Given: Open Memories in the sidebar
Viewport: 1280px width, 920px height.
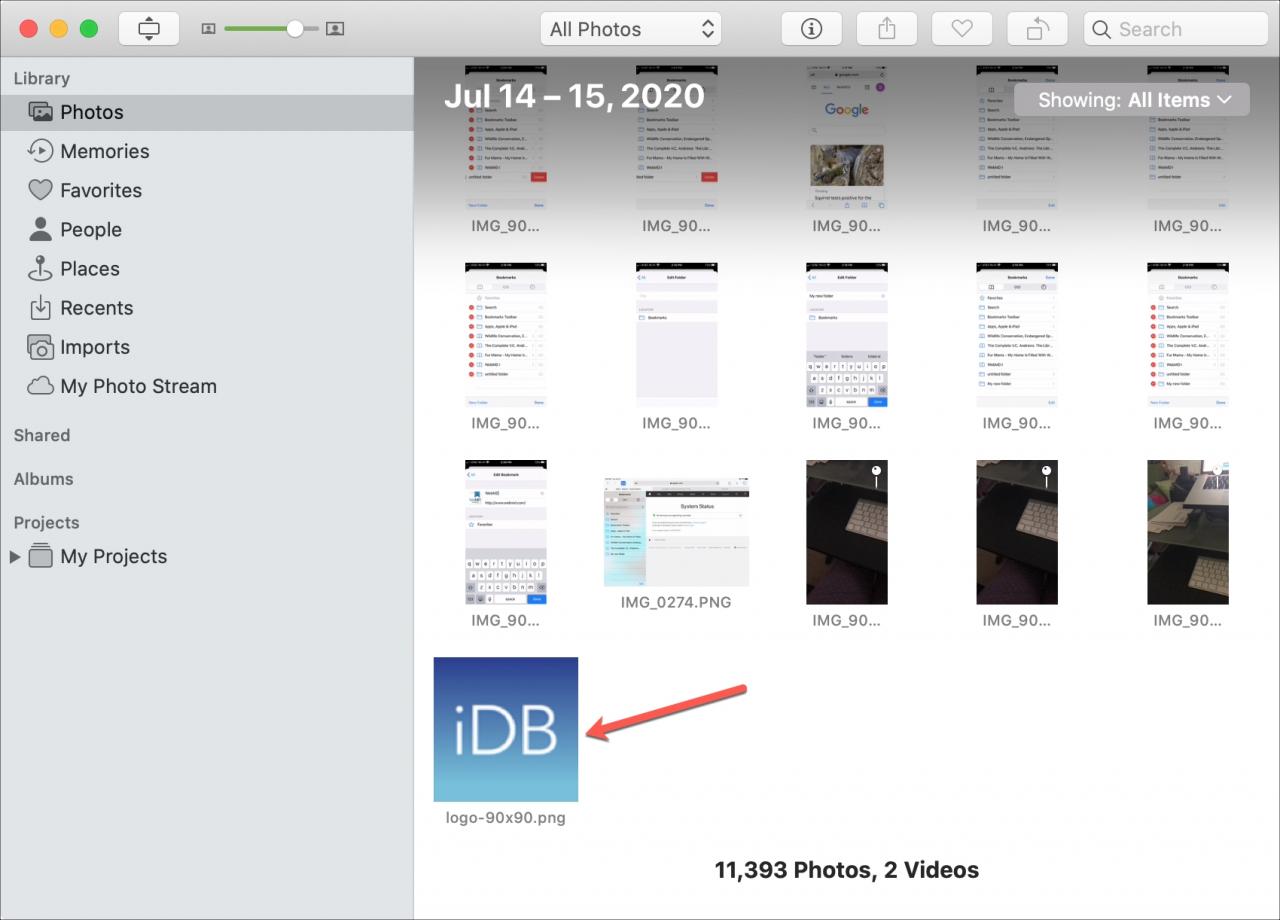Looking at the screenshot, I should tap(206, 151).
